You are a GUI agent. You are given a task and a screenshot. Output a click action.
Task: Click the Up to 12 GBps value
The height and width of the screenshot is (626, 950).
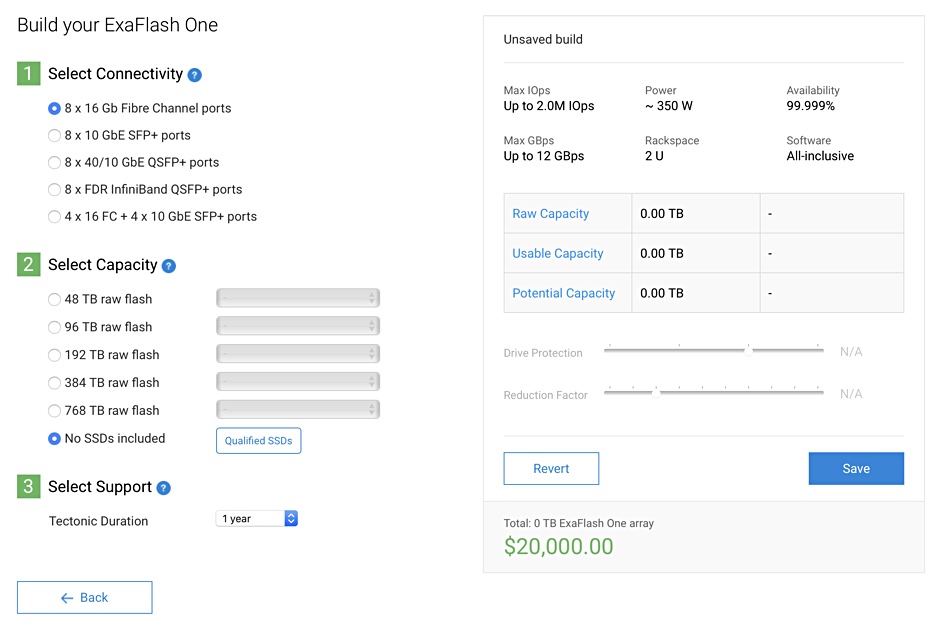click(544, 156)
